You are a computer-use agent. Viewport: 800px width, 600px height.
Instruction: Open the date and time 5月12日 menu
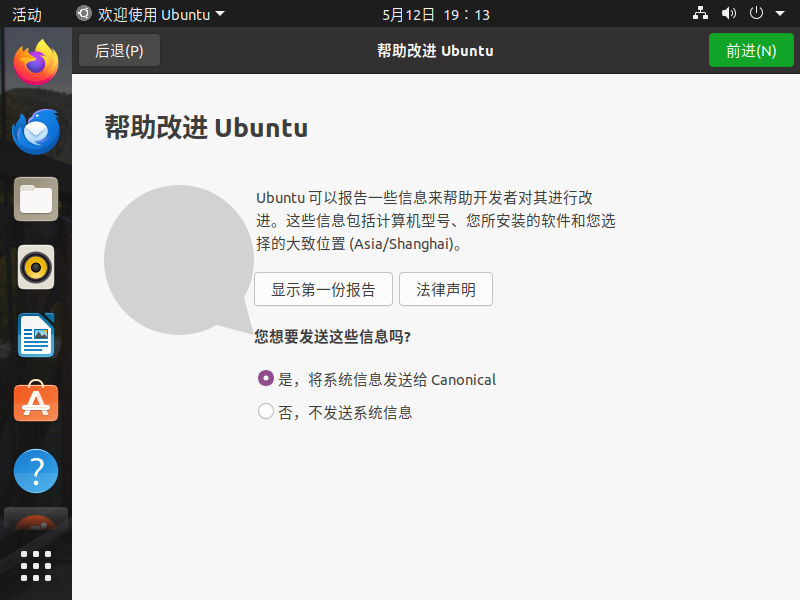(436, 14)
